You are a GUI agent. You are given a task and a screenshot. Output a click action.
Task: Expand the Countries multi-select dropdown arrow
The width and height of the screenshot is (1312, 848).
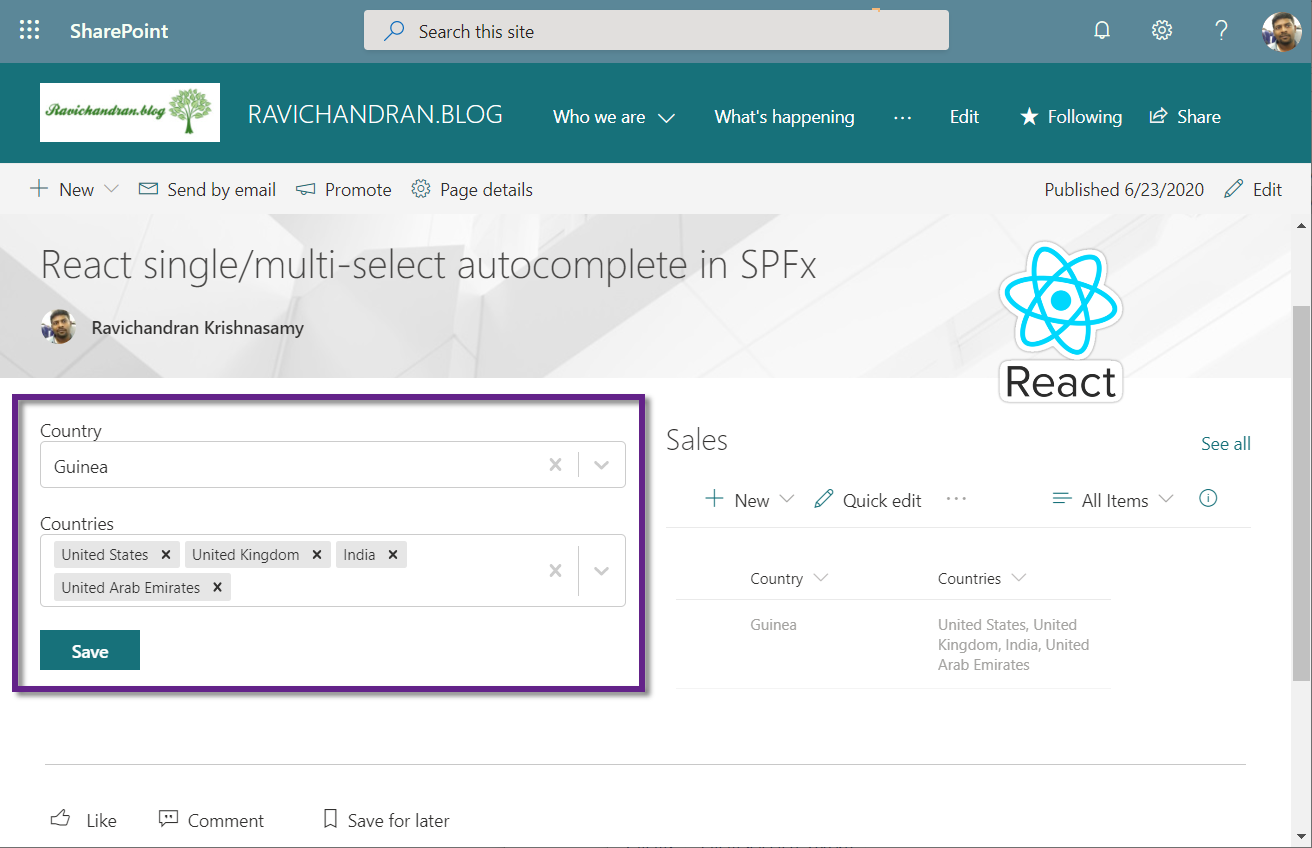[x=601, y=571]
